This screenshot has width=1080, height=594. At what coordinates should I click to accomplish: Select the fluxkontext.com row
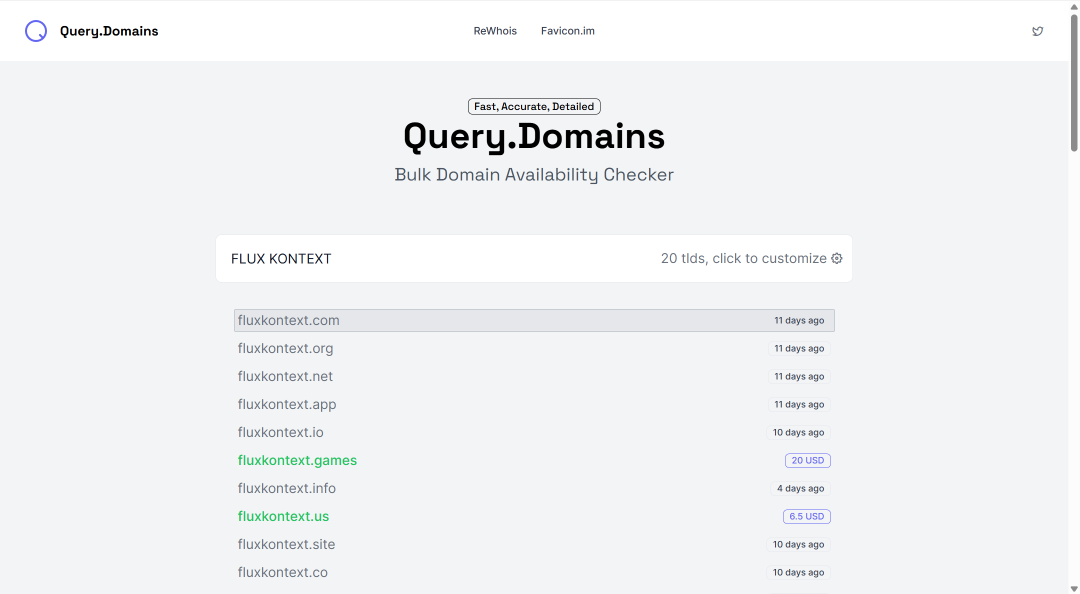(534, 320)
